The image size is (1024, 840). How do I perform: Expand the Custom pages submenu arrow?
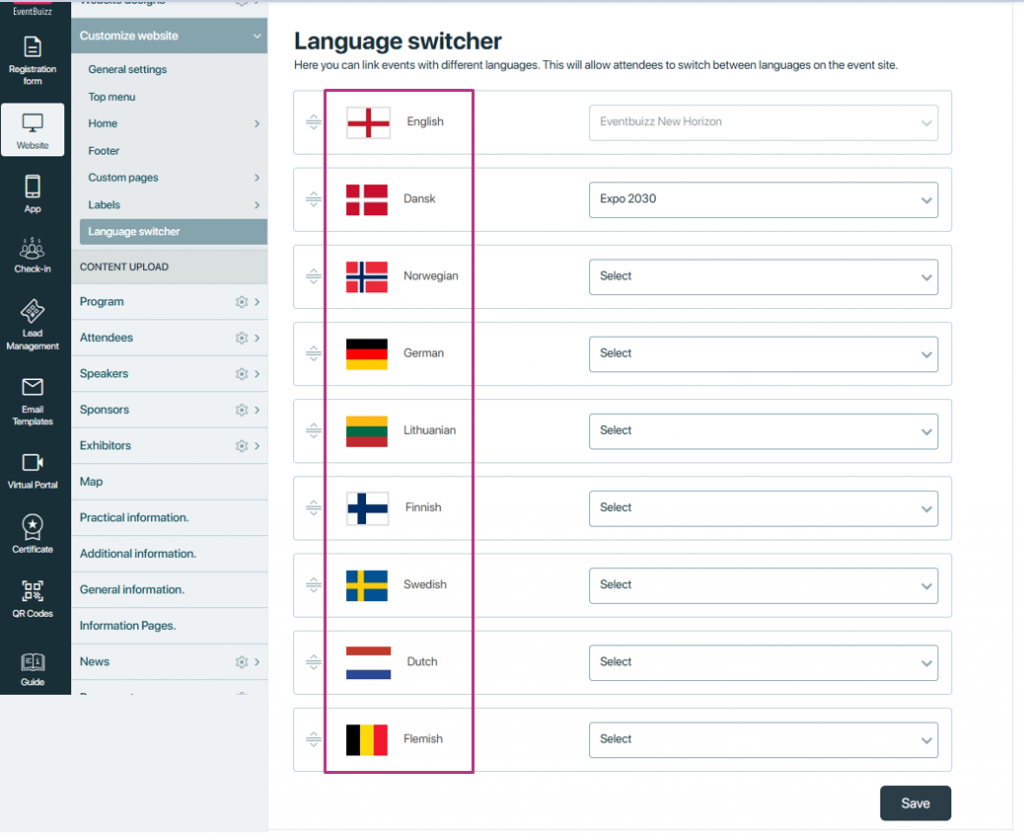coord(257,178)
